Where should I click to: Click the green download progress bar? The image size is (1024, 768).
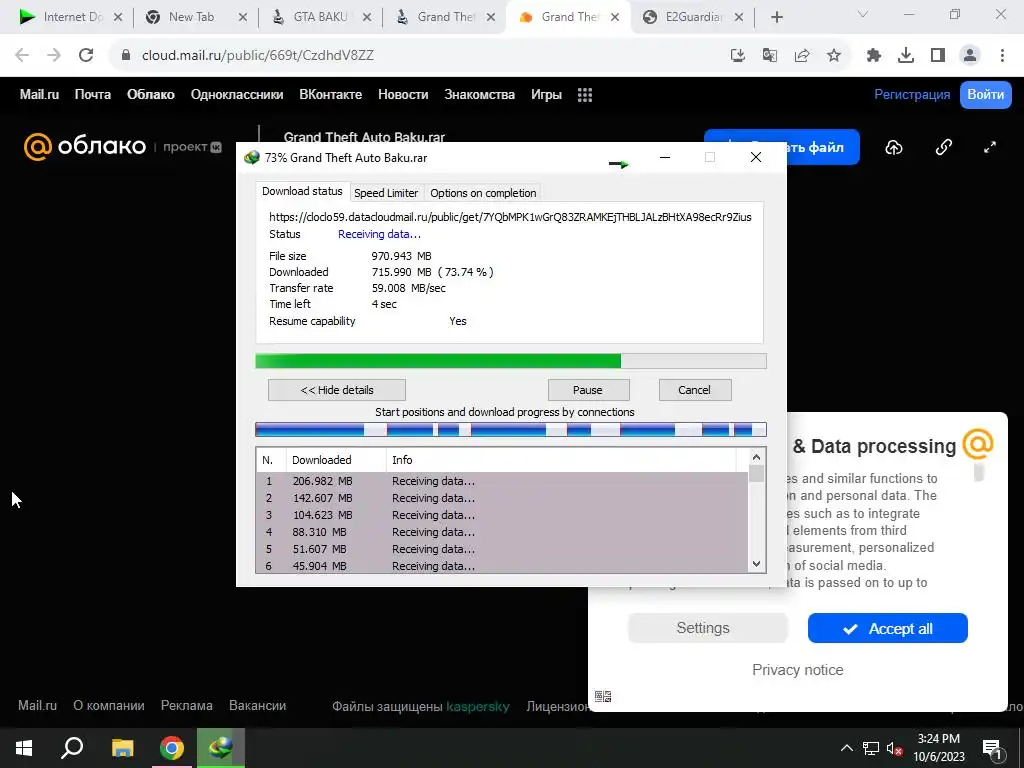tap(511, 361)
